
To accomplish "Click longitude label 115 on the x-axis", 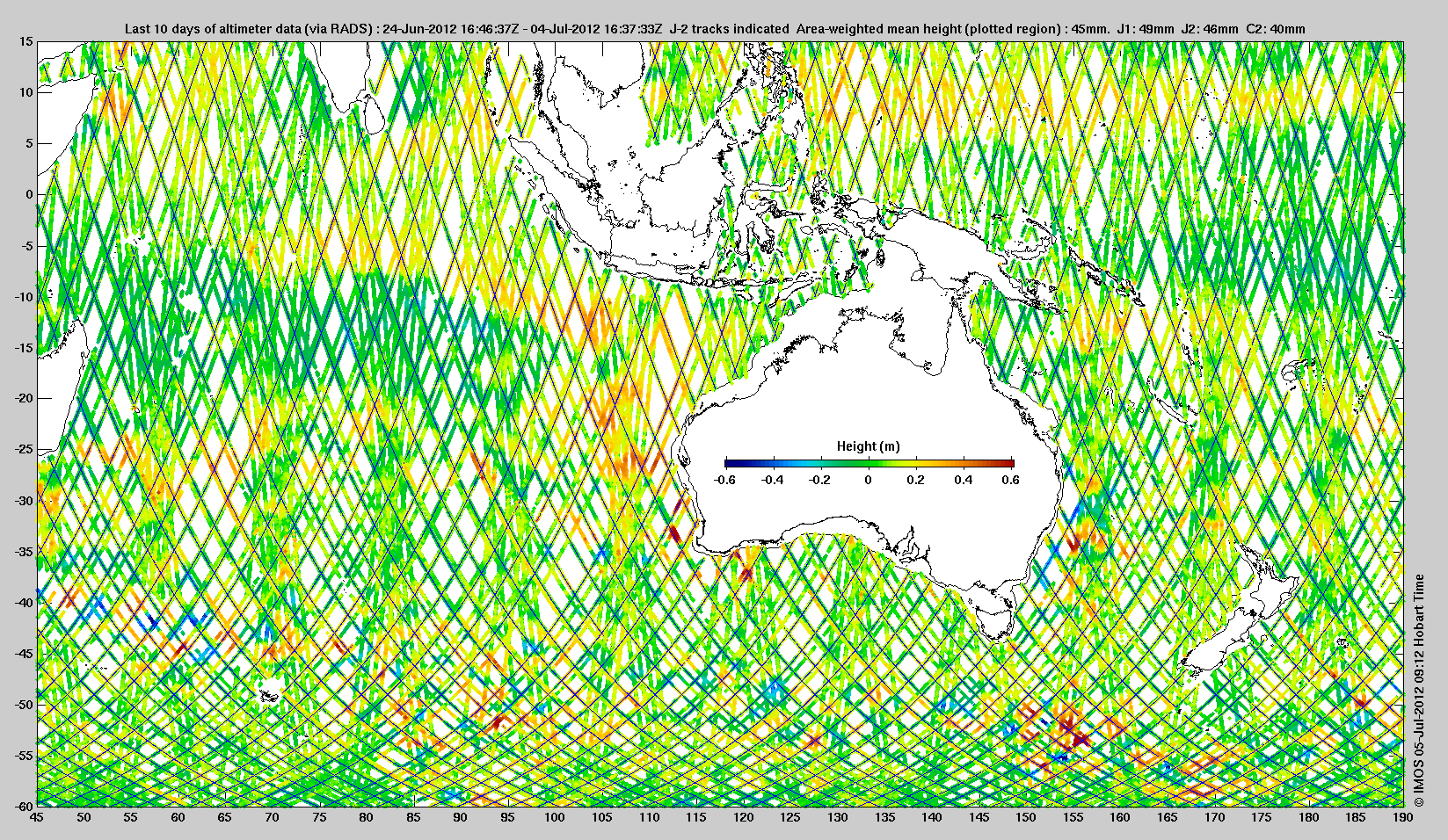I will pyautogui.click(x=696, y=817).
